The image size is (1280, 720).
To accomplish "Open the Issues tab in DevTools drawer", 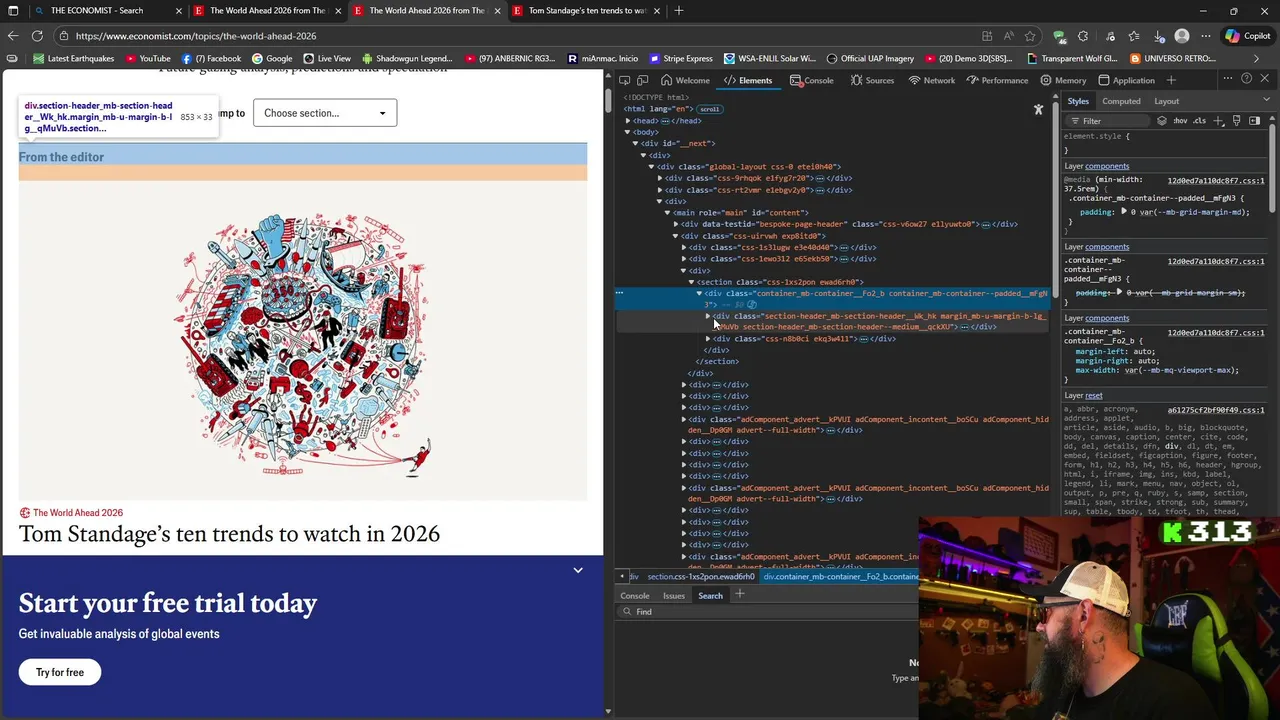I will (x=673, y=596).
